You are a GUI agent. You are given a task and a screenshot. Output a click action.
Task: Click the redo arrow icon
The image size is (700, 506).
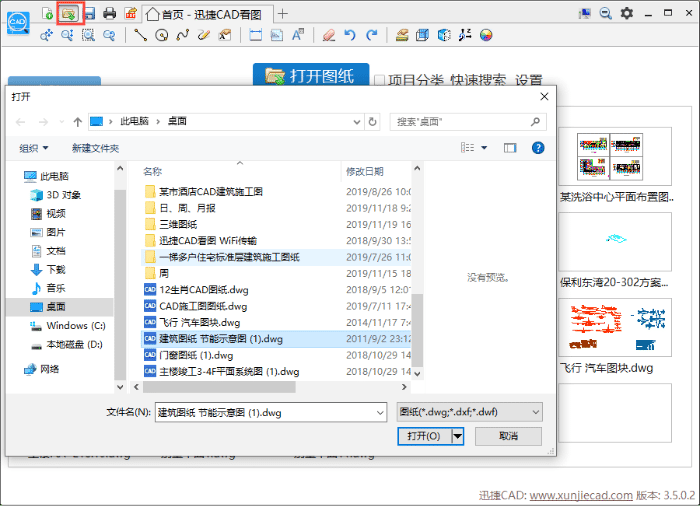[371, 35]
